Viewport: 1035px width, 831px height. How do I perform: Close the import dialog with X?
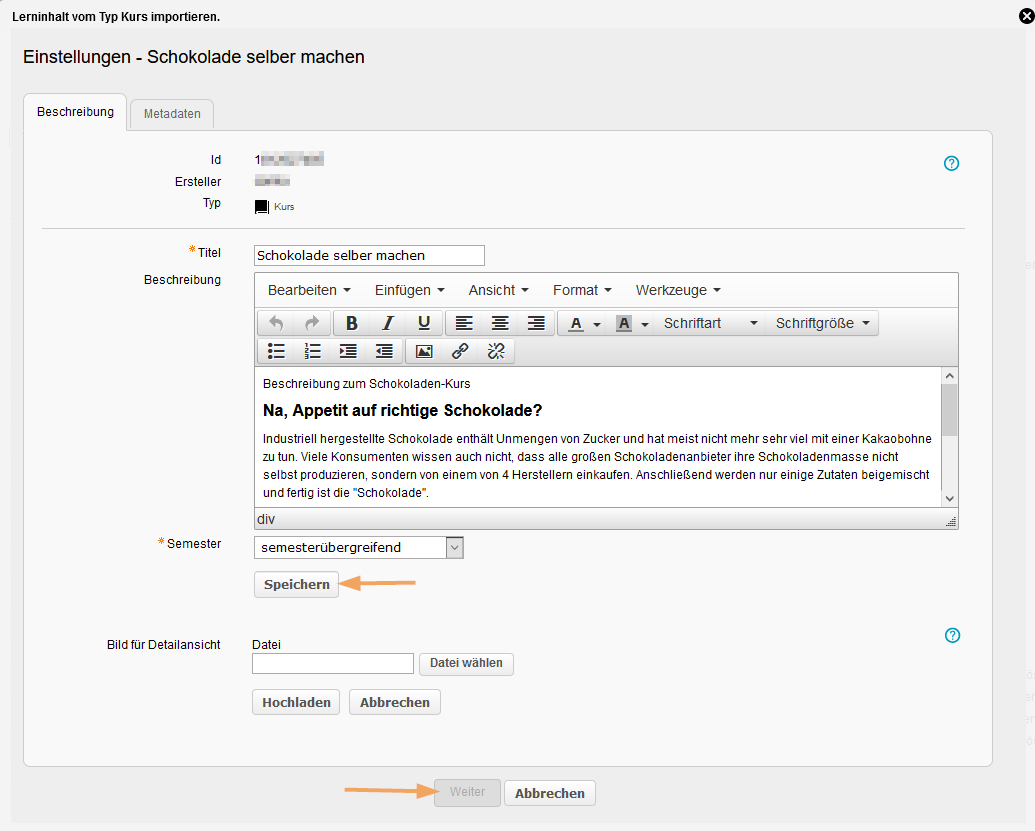pos(1026,16)
